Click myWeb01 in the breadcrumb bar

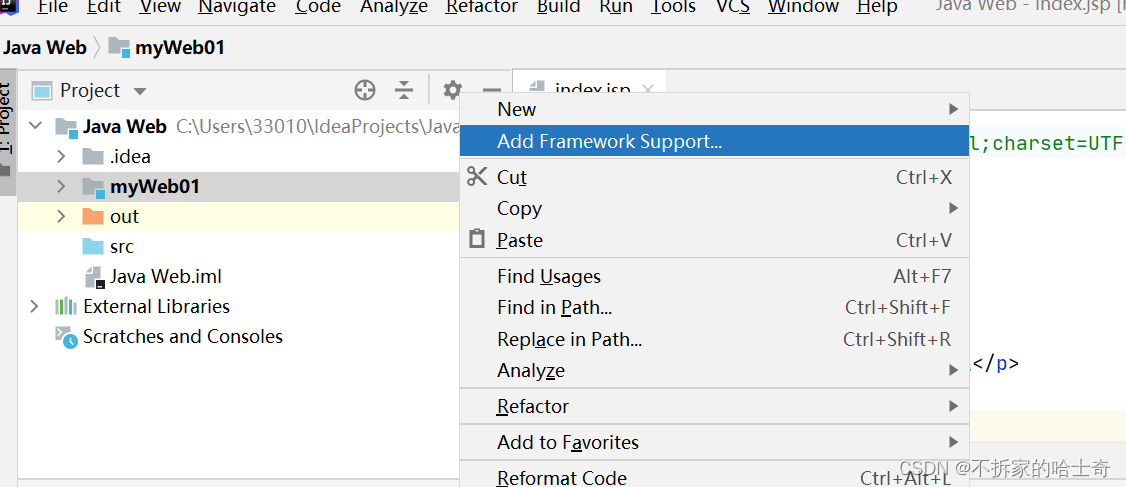(165, 47)
